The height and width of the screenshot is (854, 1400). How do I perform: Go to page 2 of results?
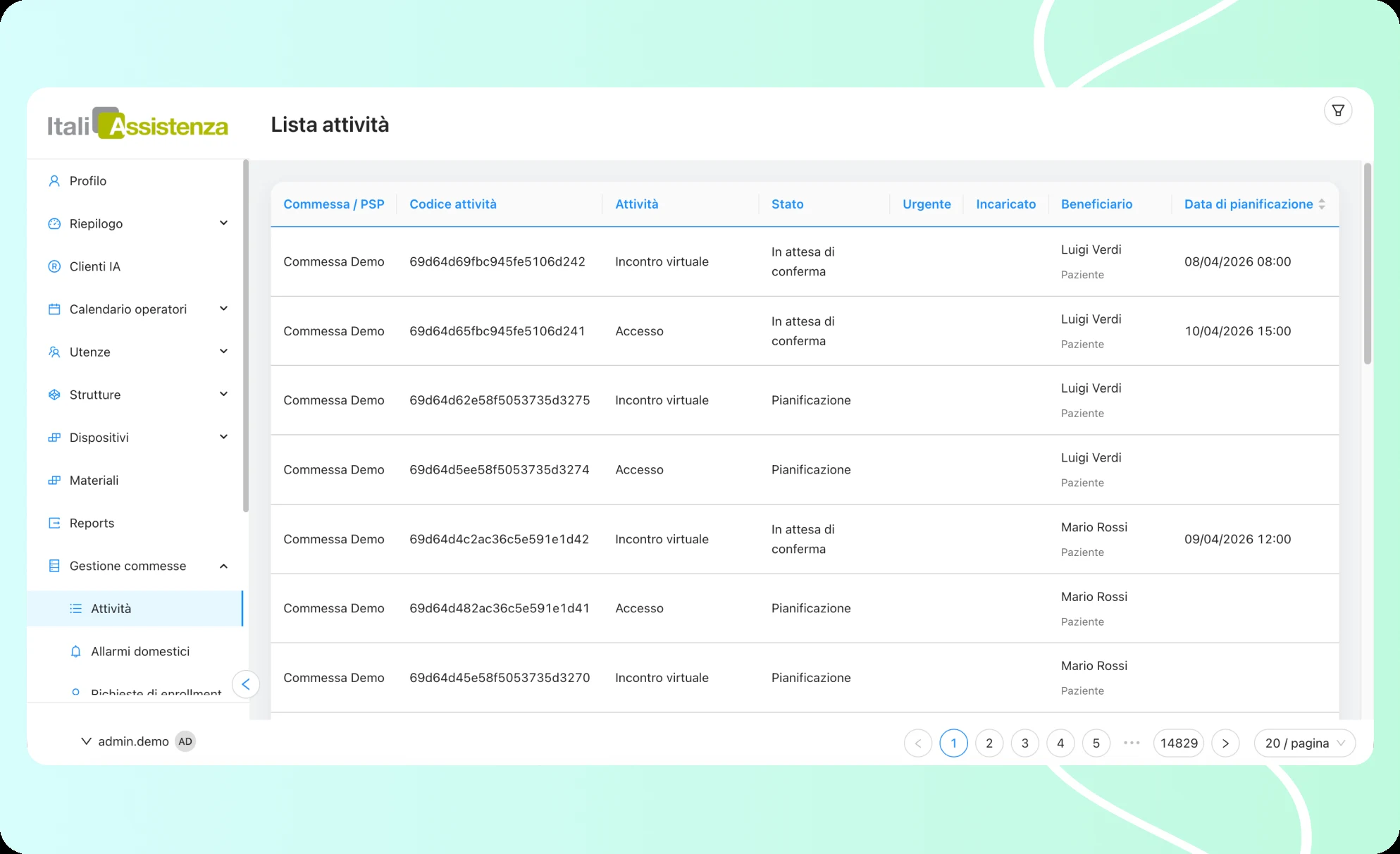(x=989, y=743)
